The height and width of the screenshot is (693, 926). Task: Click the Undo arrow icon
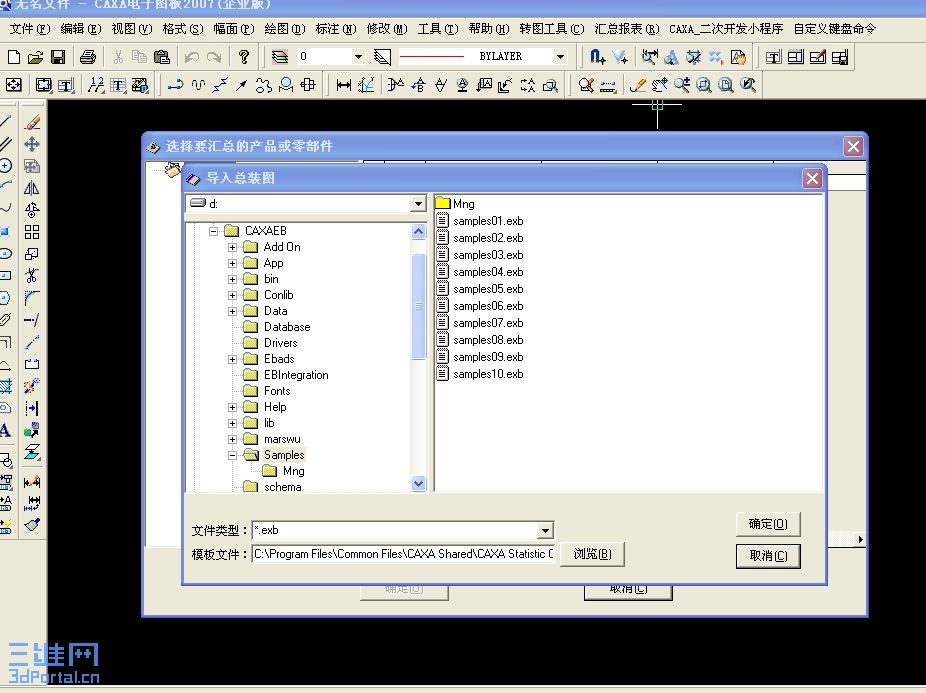(191, 57)
